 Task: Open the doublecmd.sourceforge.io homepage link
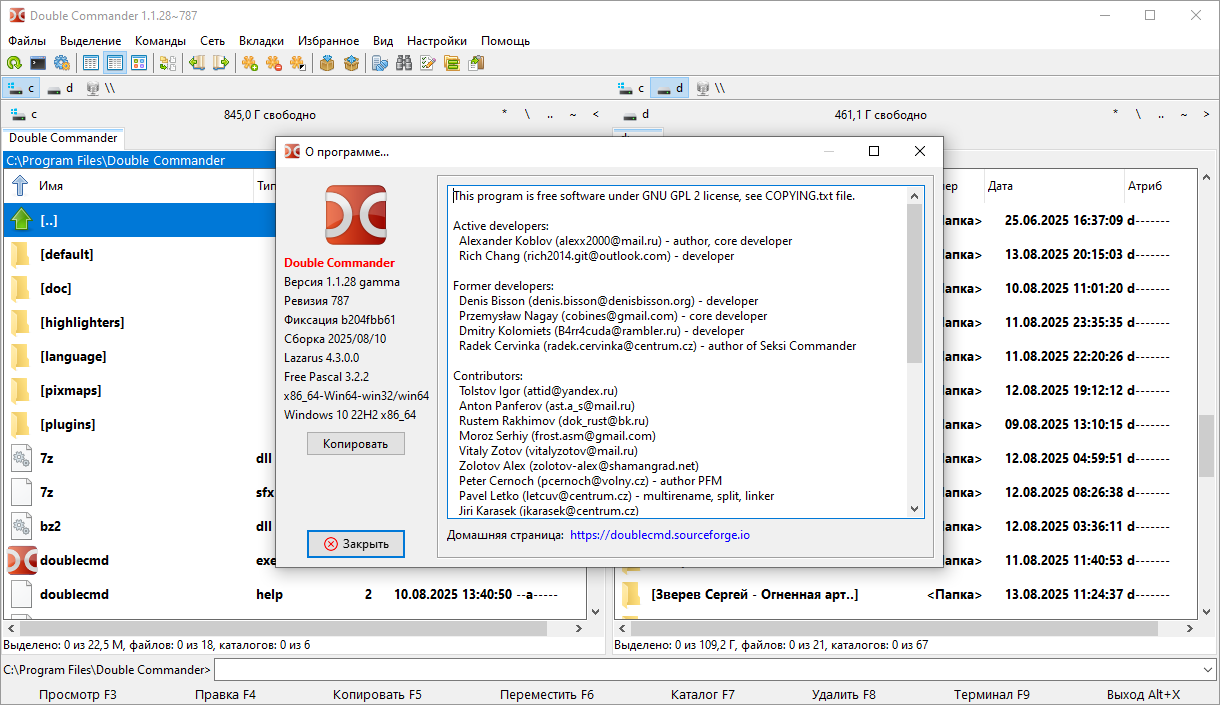pyautogui.click(x=660, y=535)
